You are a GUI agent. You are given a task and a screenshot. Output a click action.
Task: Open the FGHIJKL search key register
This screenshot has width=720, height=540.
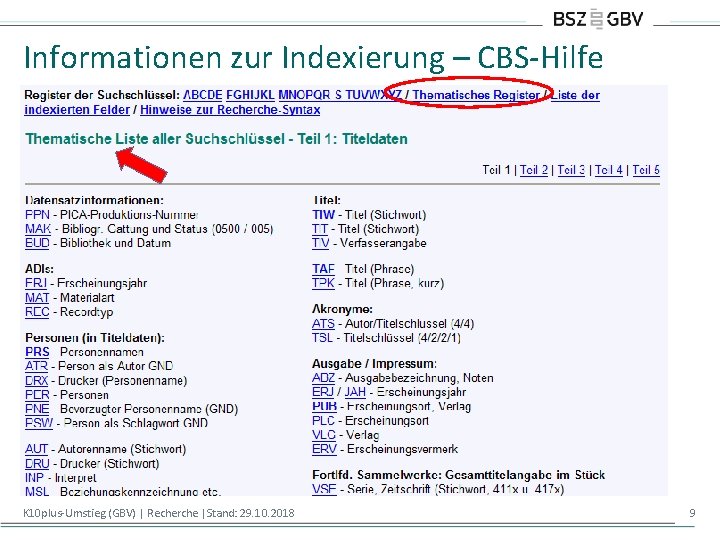click(250, 95)
